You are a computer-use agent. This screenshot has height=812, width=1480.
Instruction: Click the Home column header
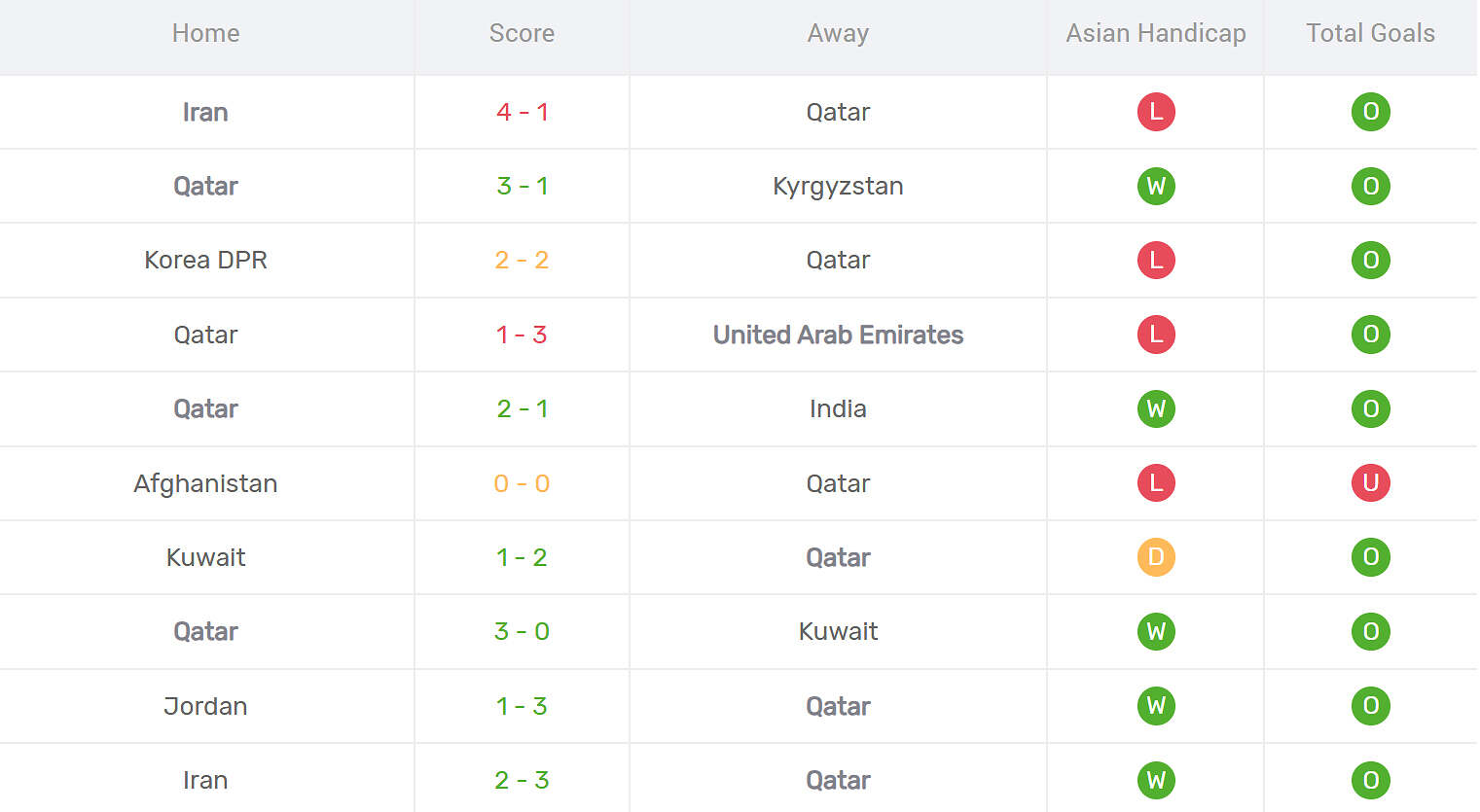point(205,33)
